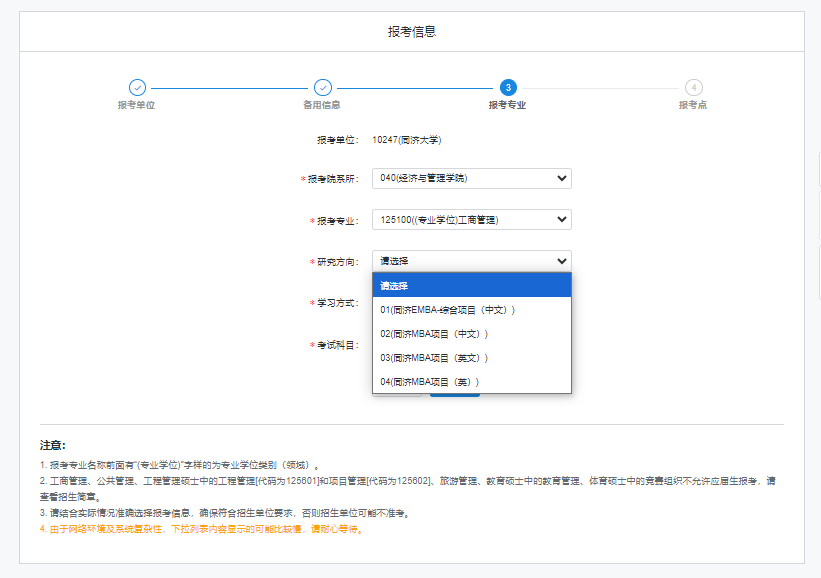
Task: Choose the highlighted 请选择 default option
Action: click(470, 285)
